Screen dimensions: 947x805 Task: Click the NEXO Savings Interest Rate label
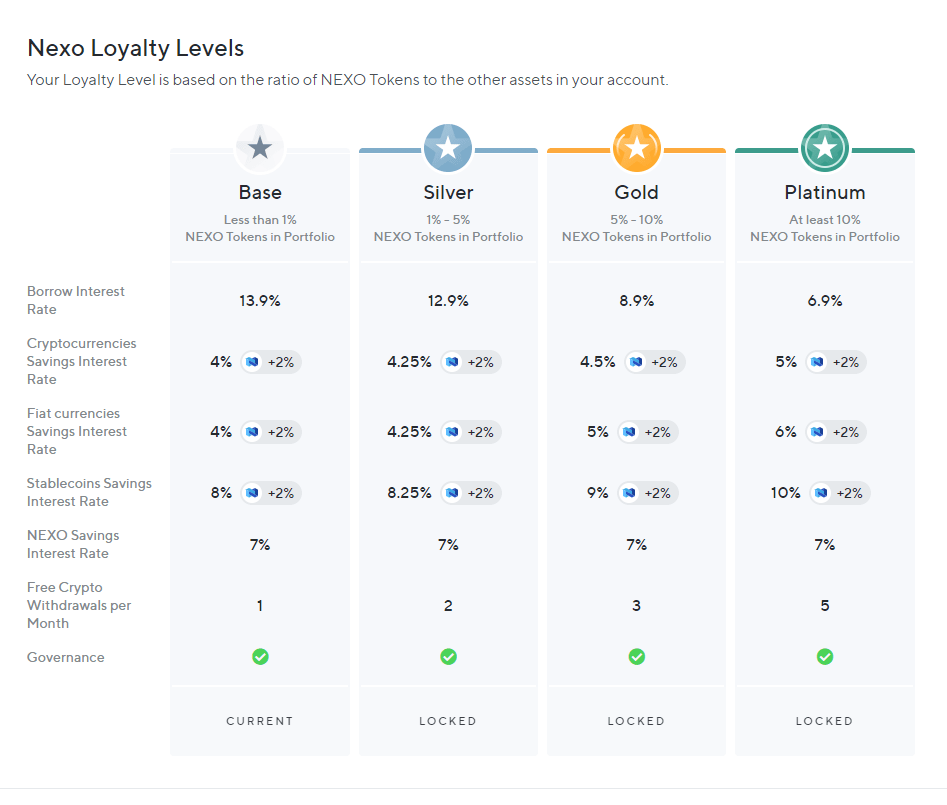[x=73, y=544]
